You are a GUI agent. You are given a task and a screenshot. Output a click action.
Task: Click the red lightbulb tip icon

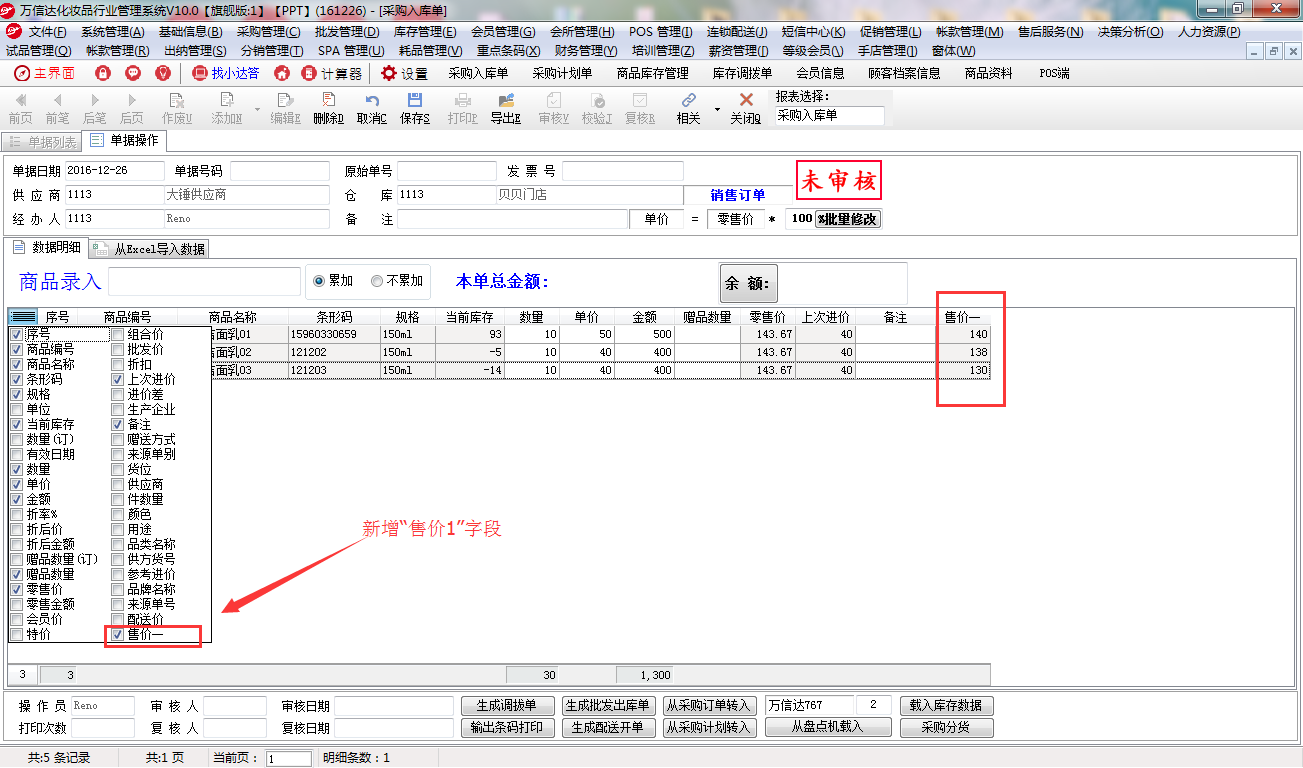pos(163,73)
